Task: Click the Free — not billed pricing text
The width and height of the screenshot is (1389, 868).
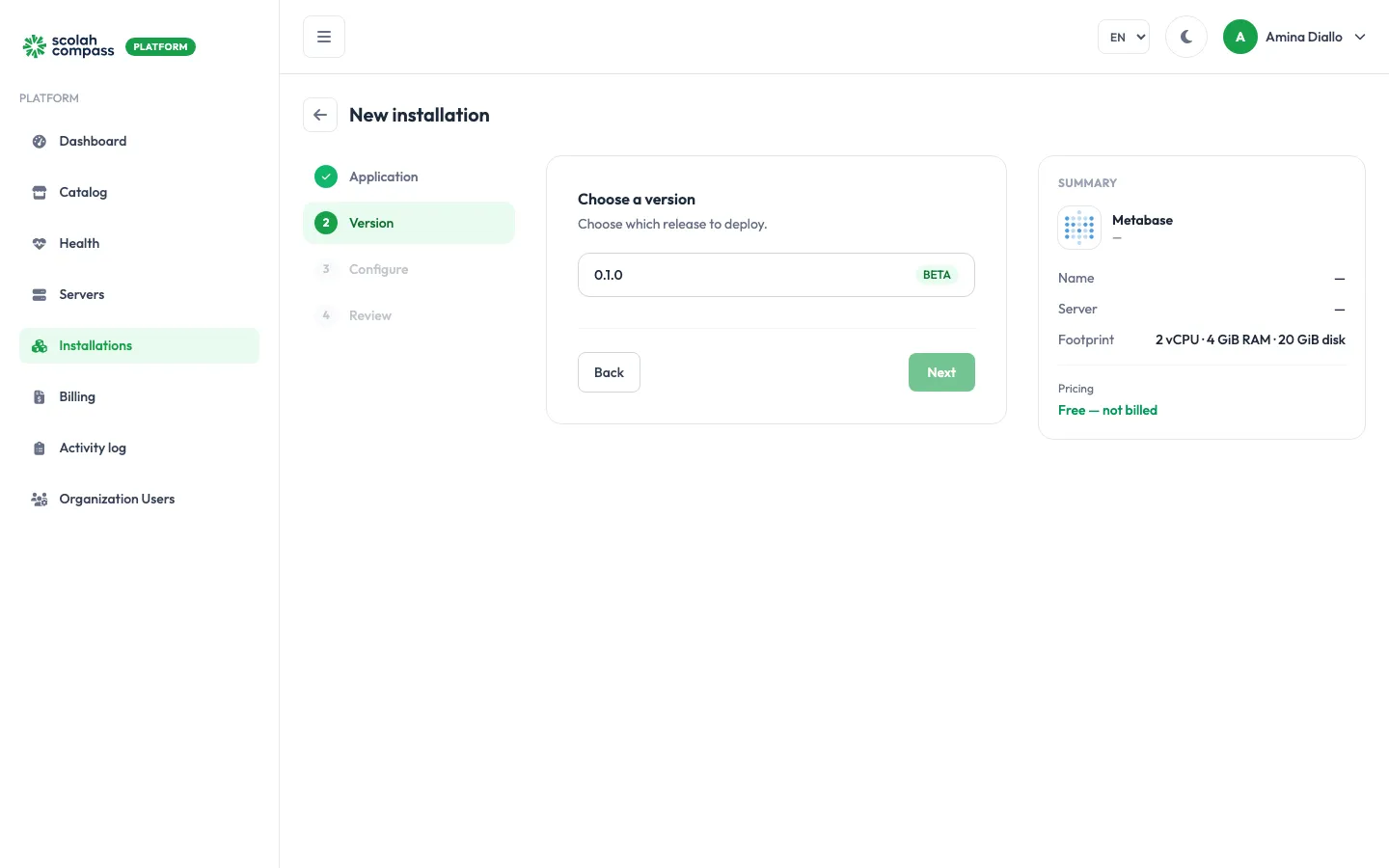Action: pyautogui.click(x=1107, y=410)
